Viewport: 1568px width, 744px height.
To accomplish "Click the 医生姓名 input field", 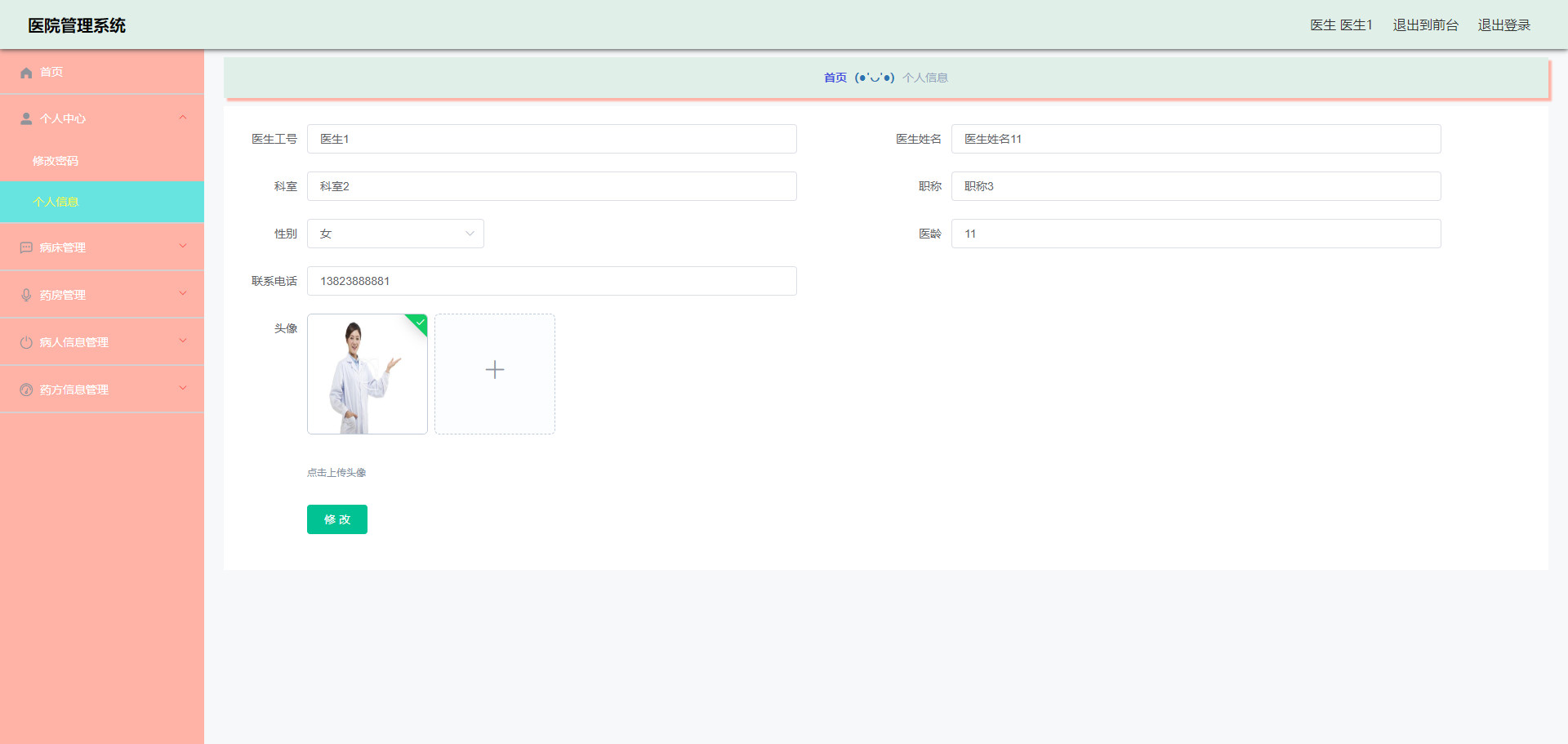I will tap(1196, 139).
